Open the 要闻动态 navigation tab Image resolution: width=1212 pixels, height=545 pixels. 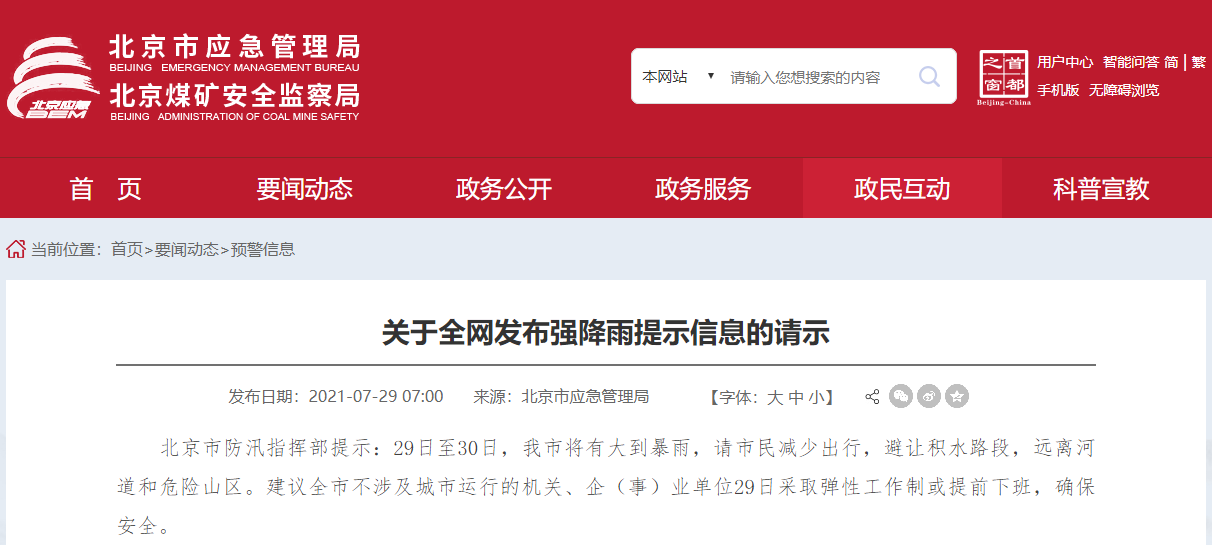(305, 188)
